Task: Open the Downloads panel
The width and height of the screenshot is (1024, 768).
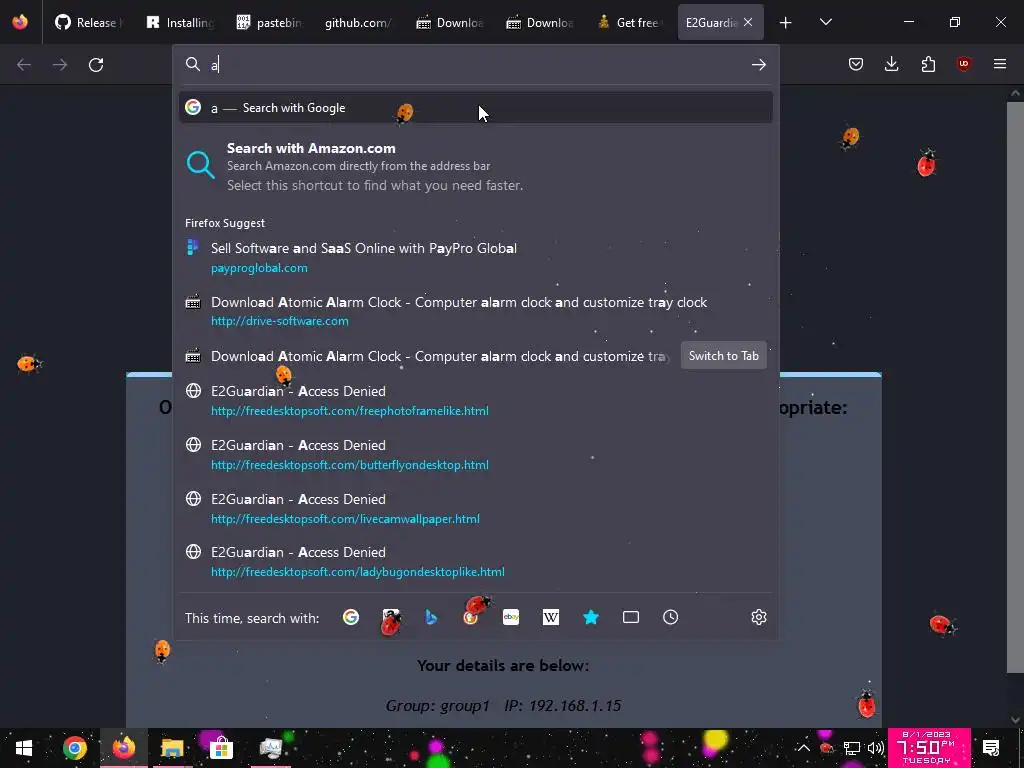Action: point(891,64)
